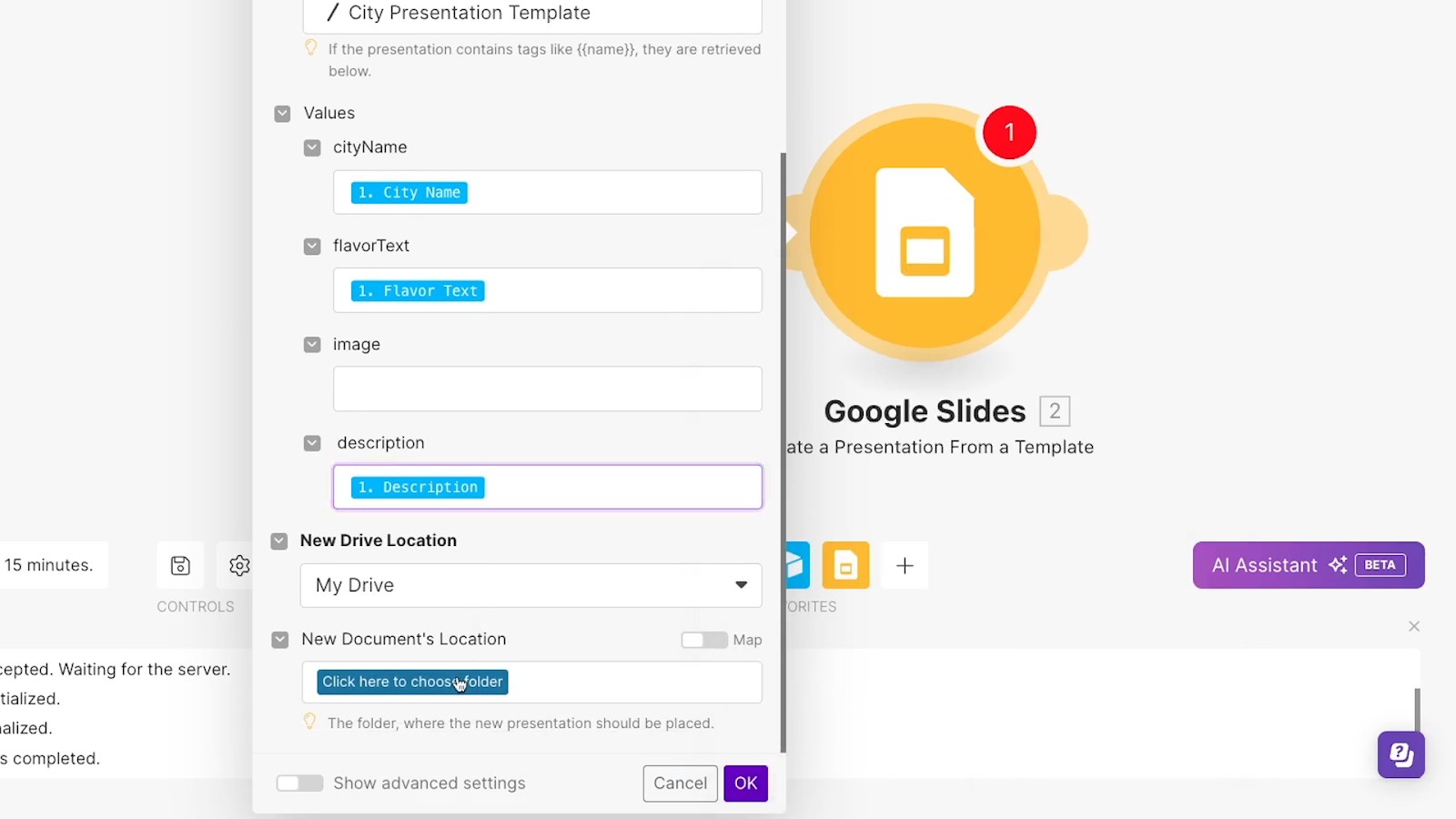Click the Google Slides module icon

point(925,233)
